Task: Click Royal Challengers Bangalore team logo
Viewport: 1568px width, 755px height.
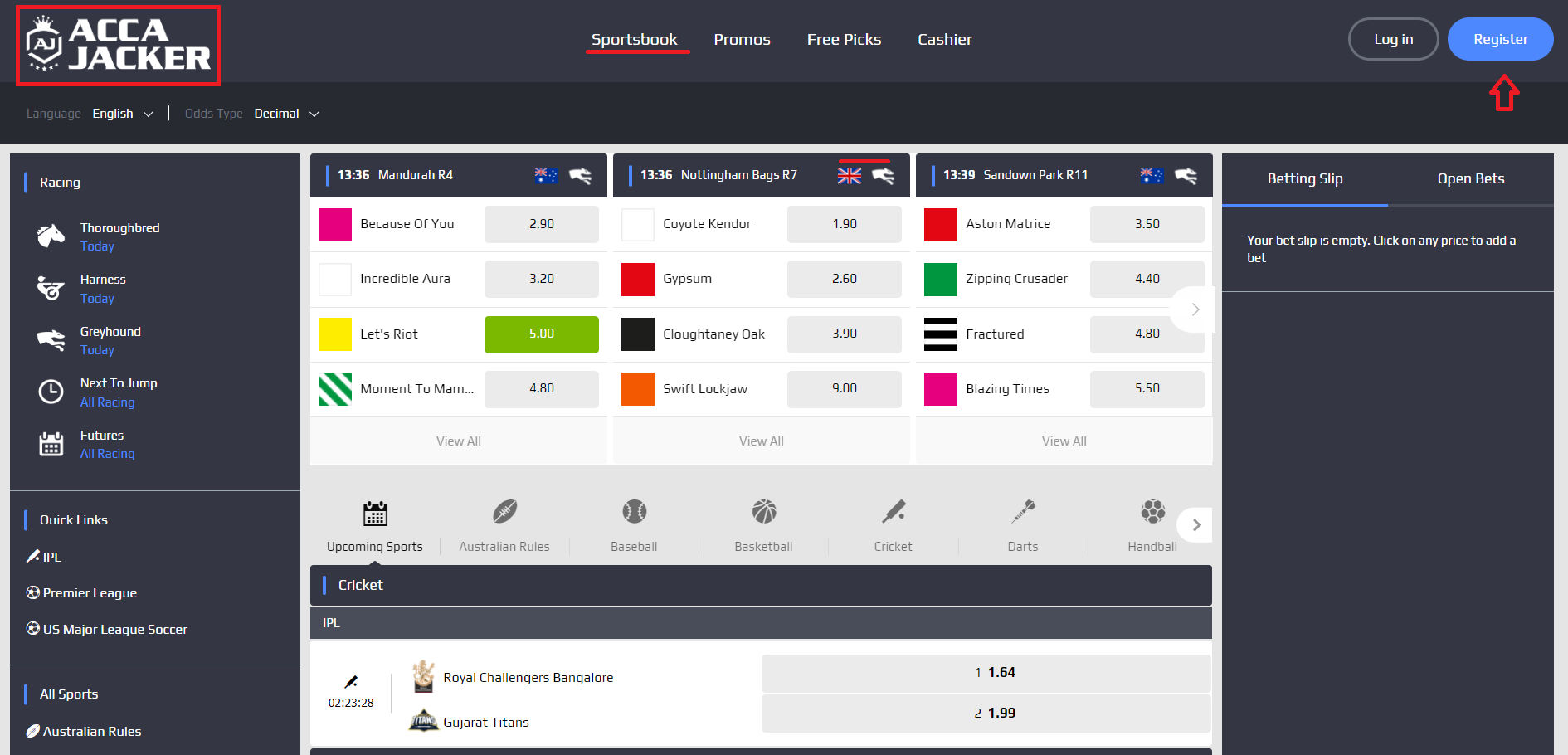Action: [424, 676]
